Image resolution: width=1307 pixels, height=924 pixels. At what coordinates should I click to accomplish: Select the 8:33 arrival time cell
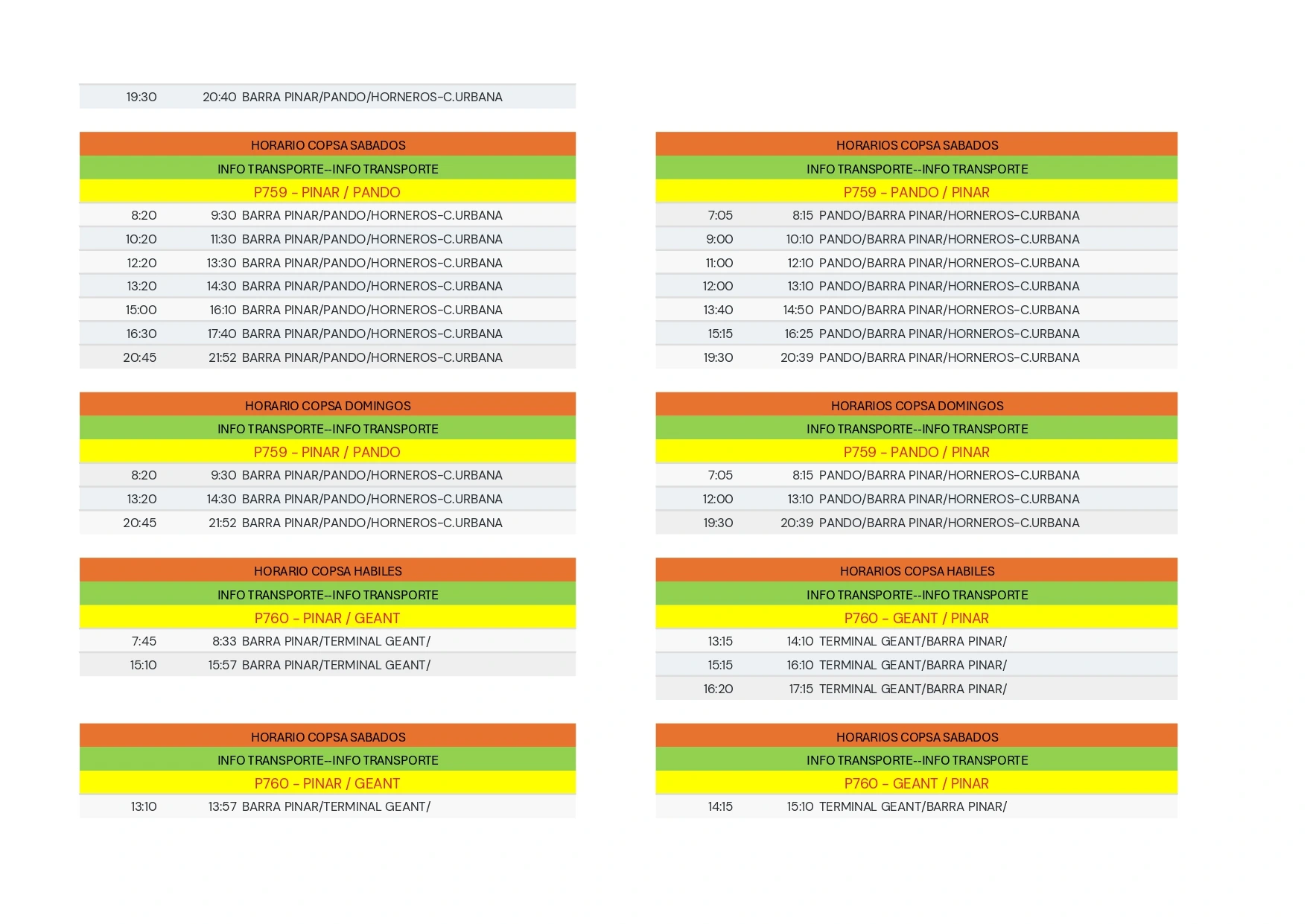pos(224,641)
